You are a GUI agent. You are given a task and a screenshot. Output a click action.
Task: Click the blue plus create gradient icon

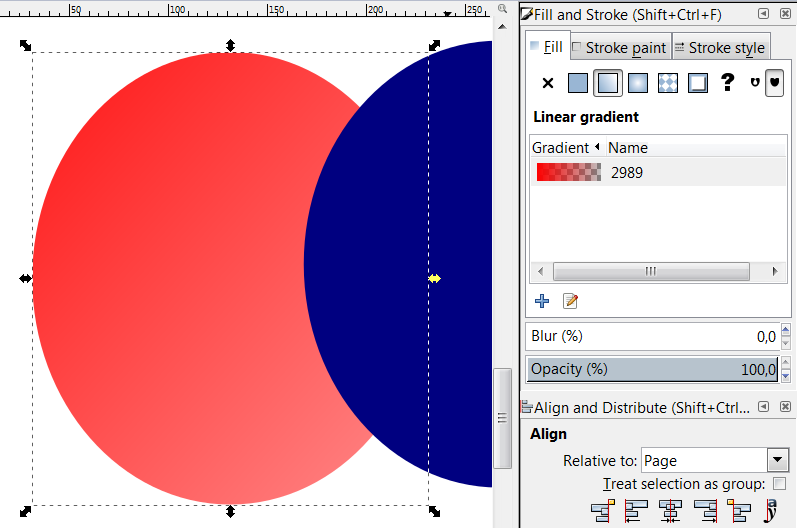542,301
